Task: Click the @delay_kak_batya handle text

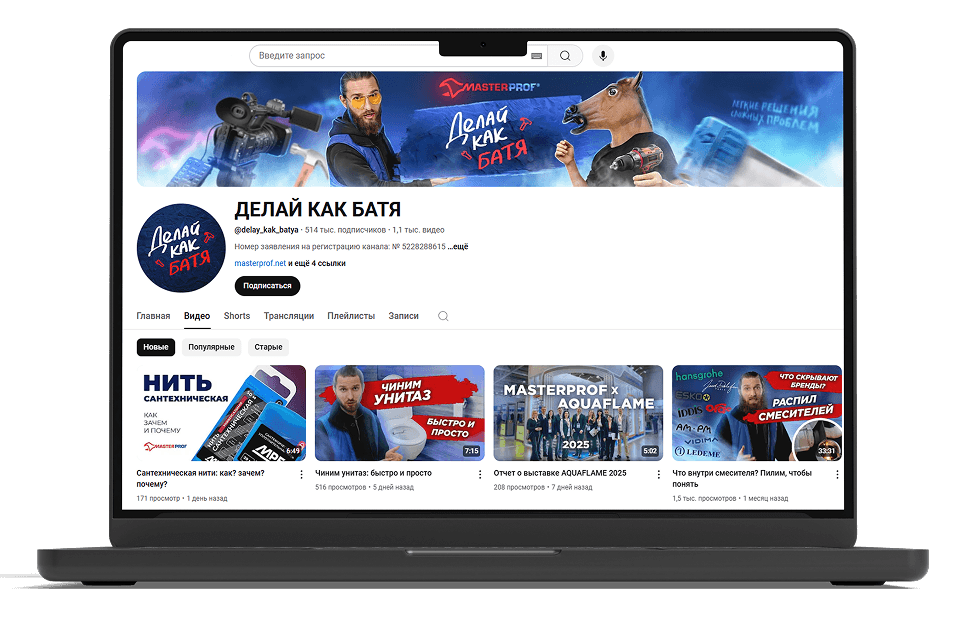Action: (266, 230)
